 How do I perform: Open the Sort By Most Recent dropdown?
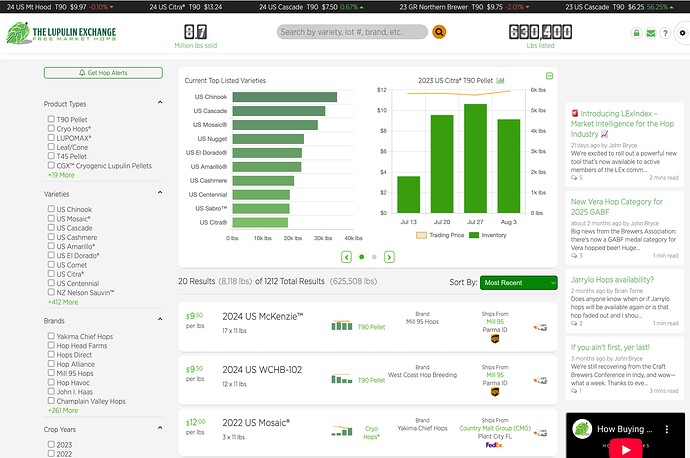(x=518, y=283)
